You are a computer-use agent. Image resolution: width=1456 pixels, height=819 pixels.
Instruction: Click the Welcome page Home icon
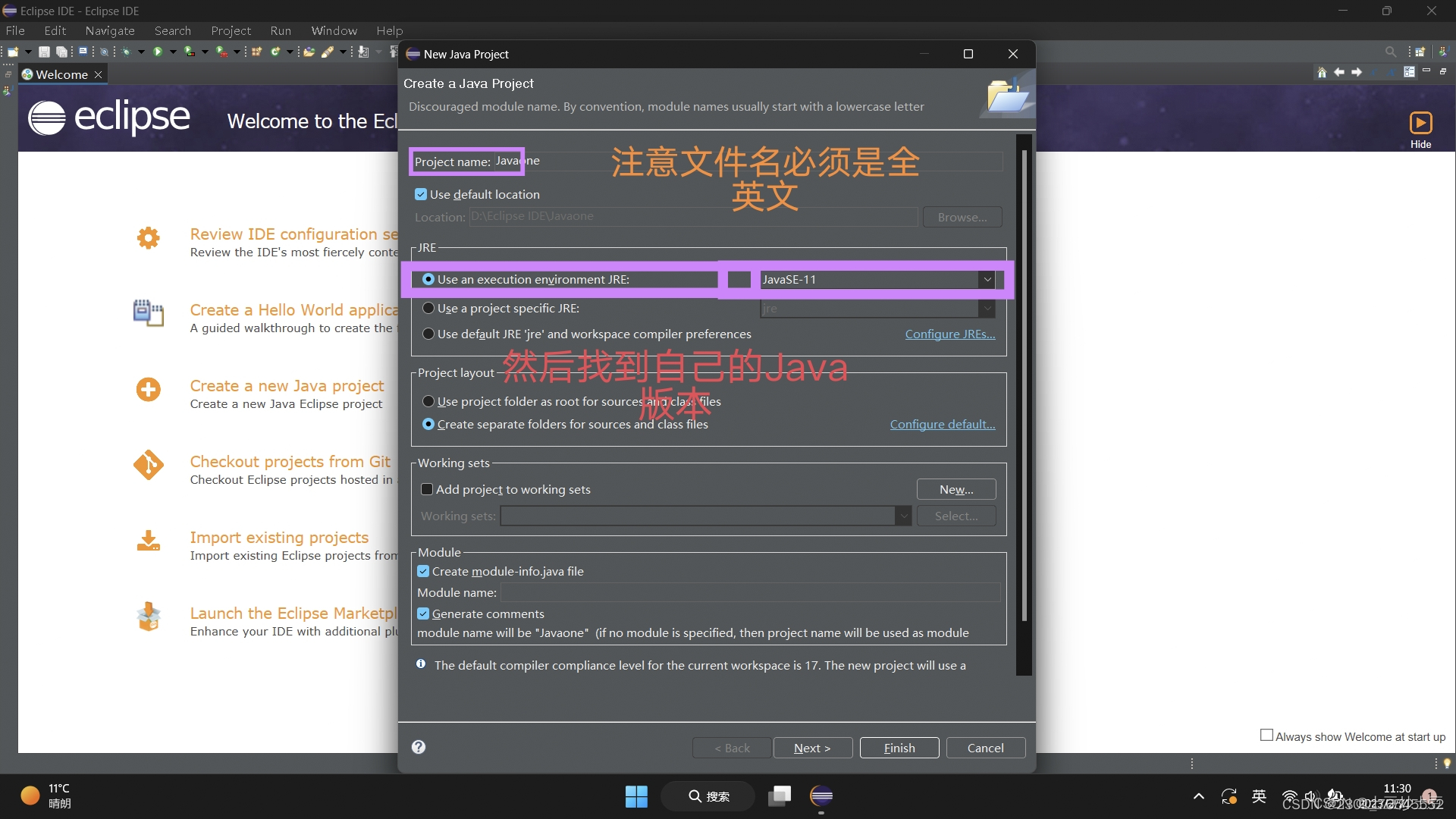coord(1322,72)
